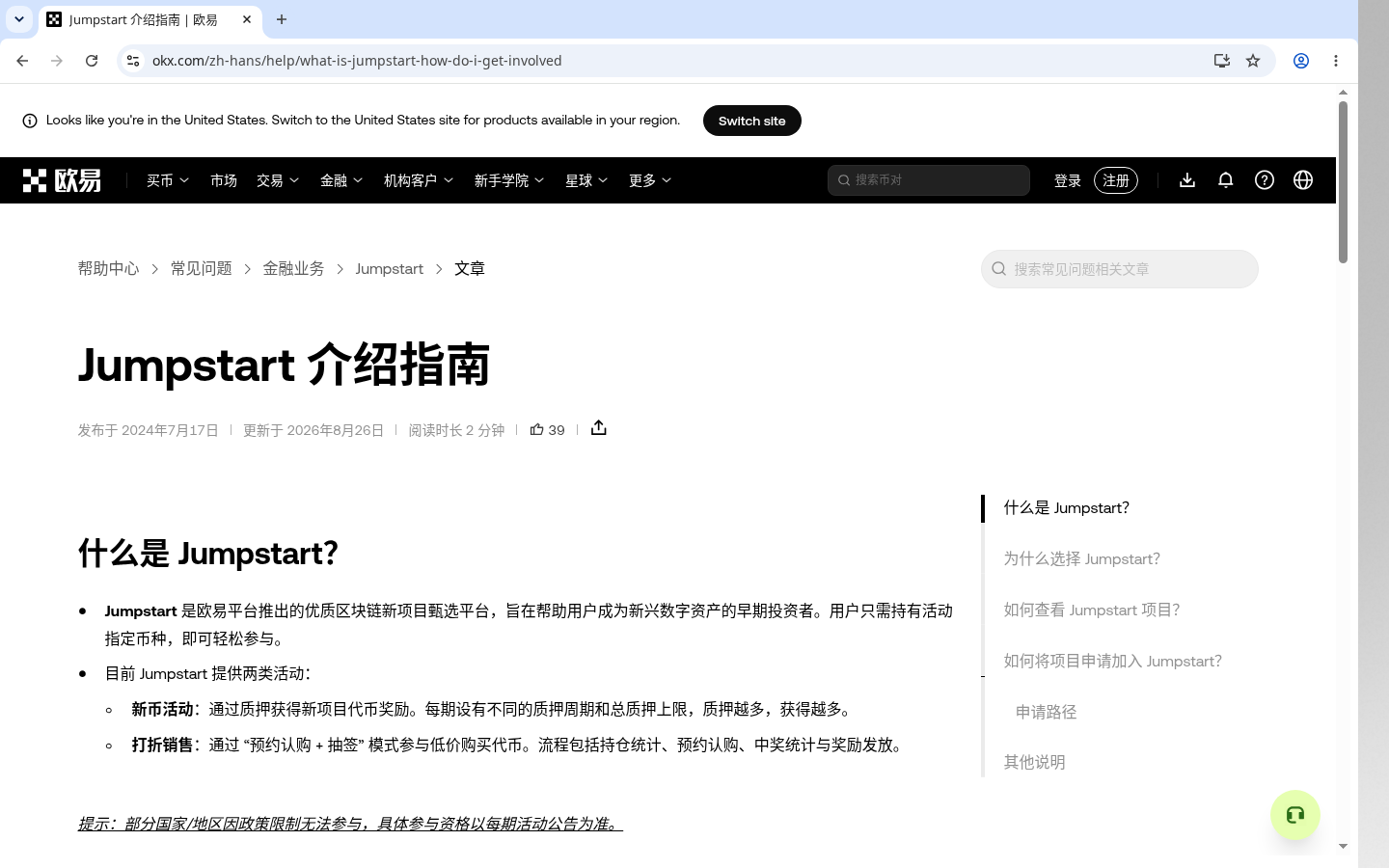
Task: Go to 金融业务 breadcrumb
Action: pos(294,269)
